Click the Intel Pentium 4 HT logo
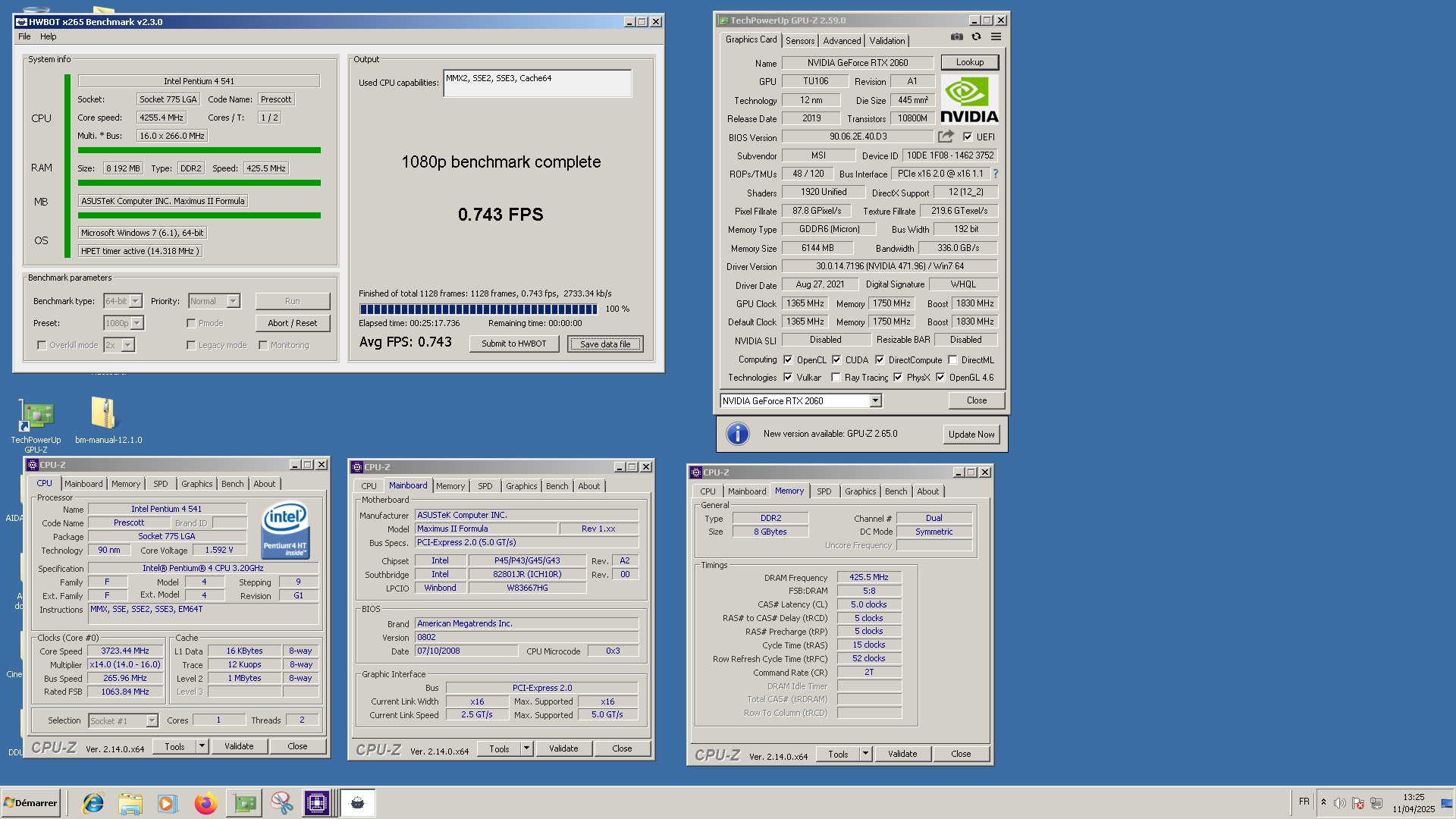 [x=285, y=530]
